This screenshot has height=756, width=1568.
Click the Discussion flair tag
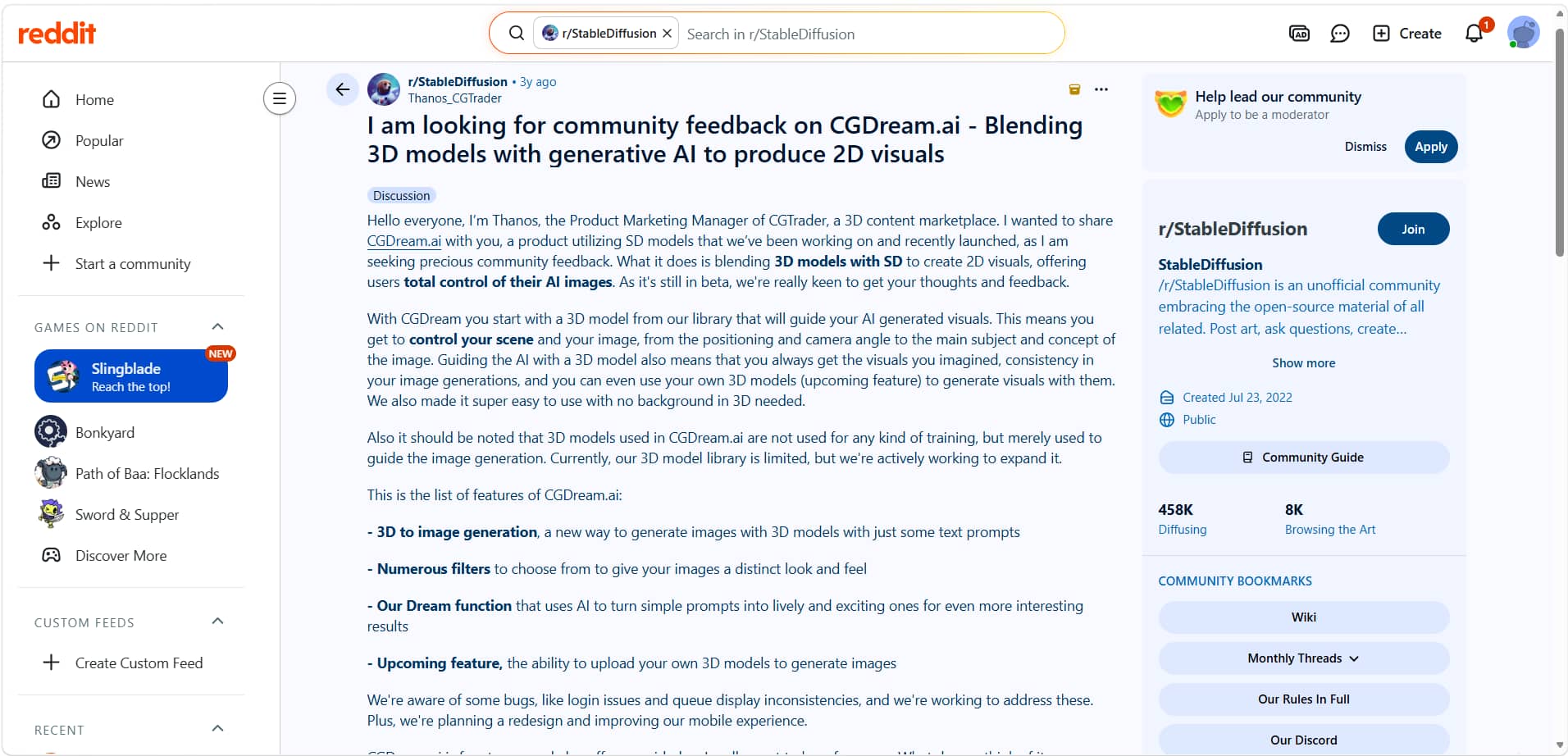tap(401, 196)
